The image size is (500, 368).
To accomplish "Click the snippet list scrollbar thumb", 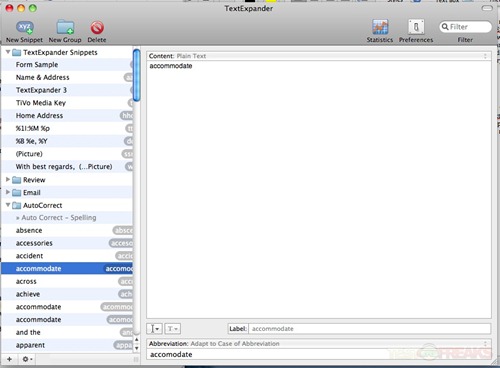I will 136,75.
